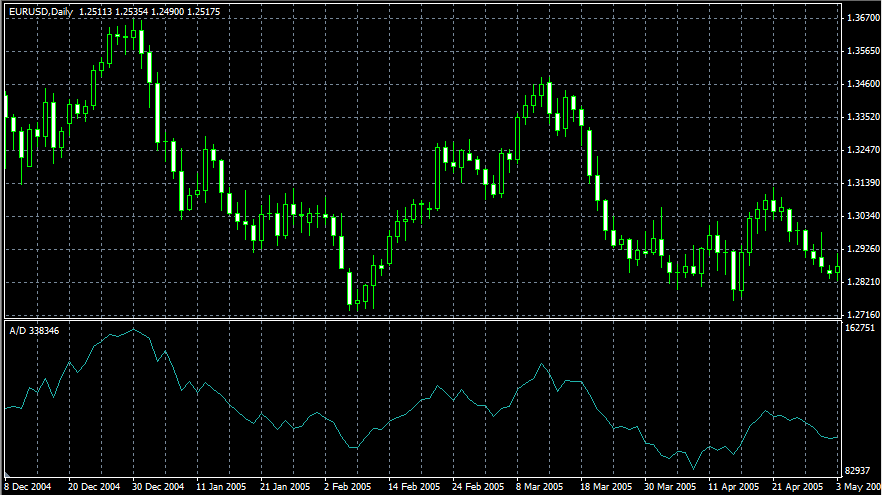This screenshot has height=495, width=882.
Task: Select the 21 Jan 2005 date label
Action: pyautogui.click(x=285, y=487)
